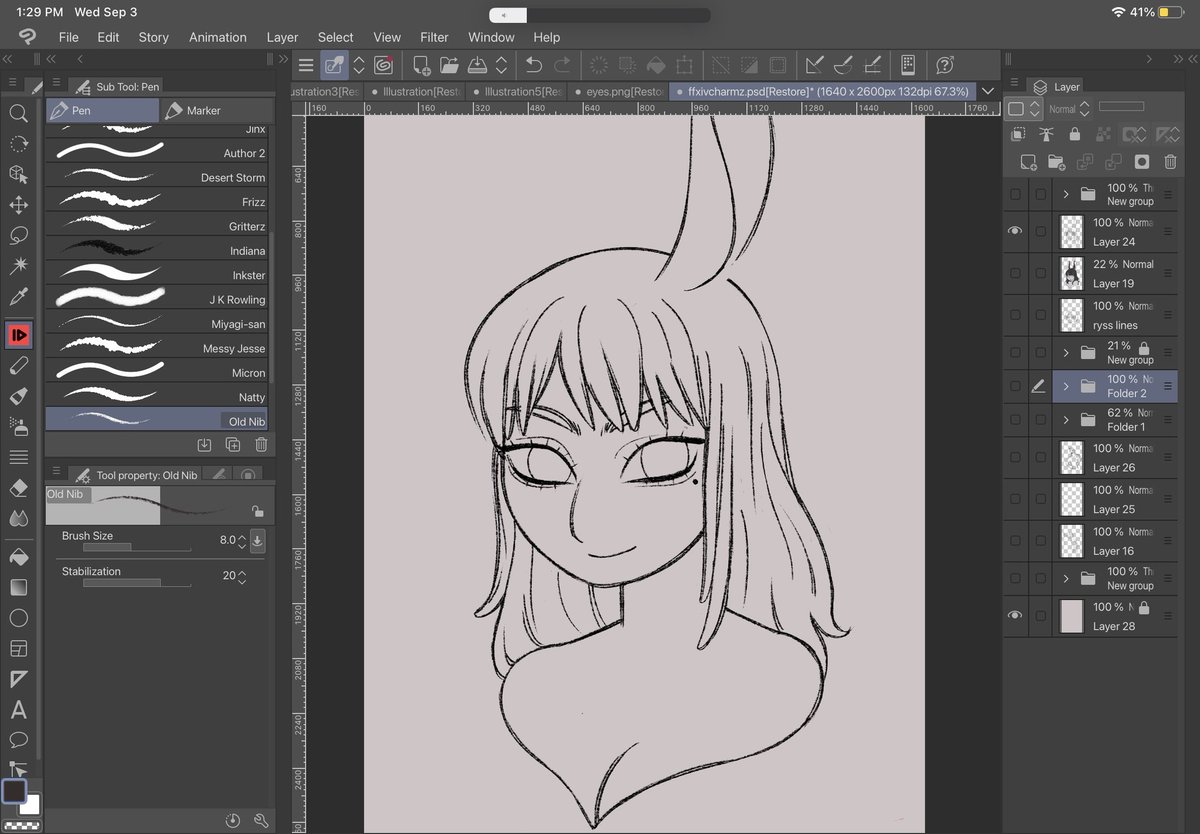Show Layer 26 visibility box
This screenshot has height=834, width=1200.
click(x=1015, y=457)
